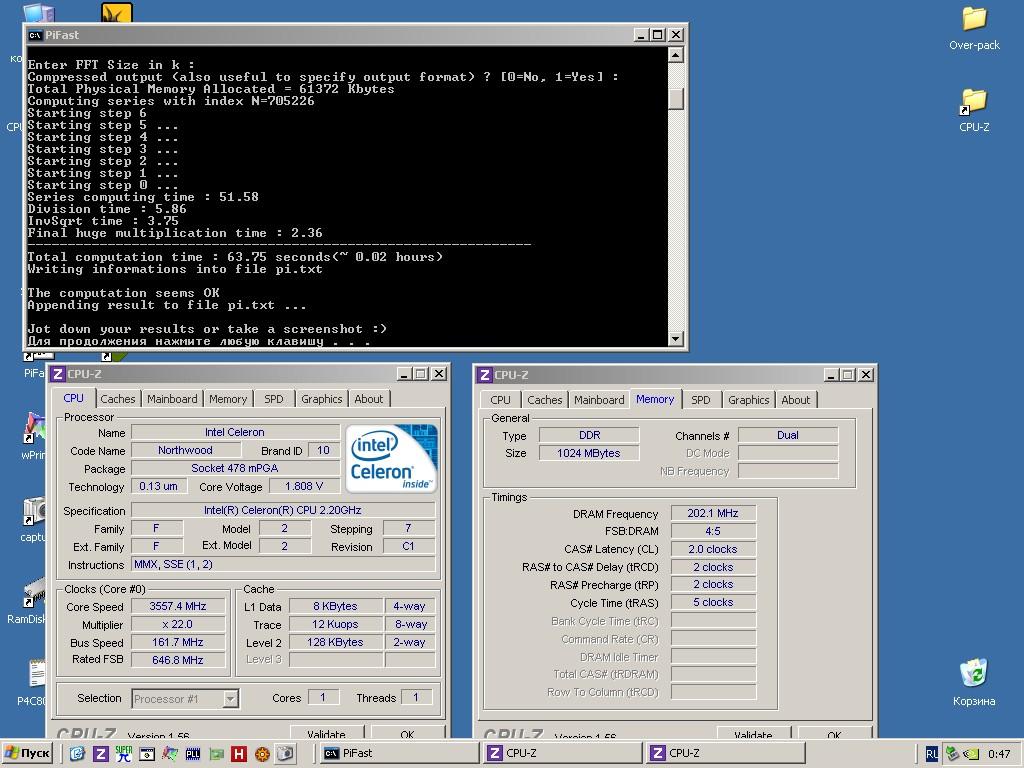
Task: Expand the Processor #1 selection dropdown
Action: click(230, 699)
